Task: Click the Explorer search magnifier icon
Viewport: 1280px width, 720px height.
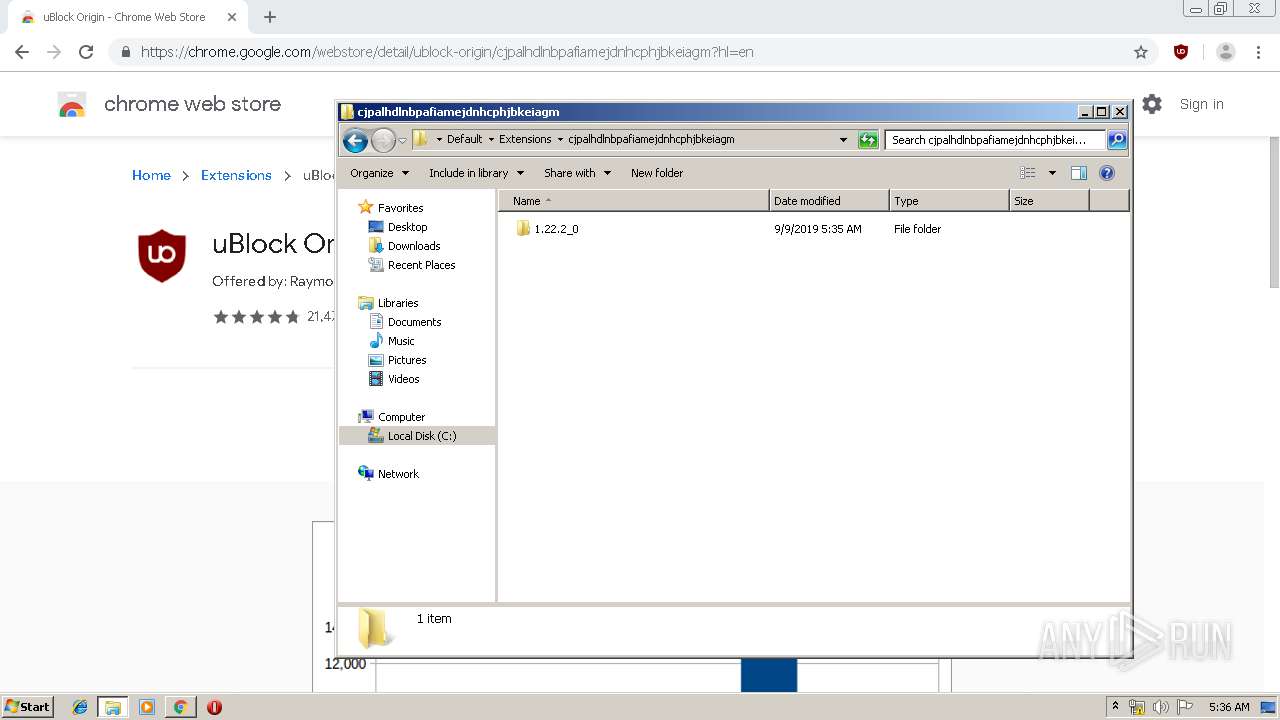Action: pyautogui.click(x=1117, y=140)
